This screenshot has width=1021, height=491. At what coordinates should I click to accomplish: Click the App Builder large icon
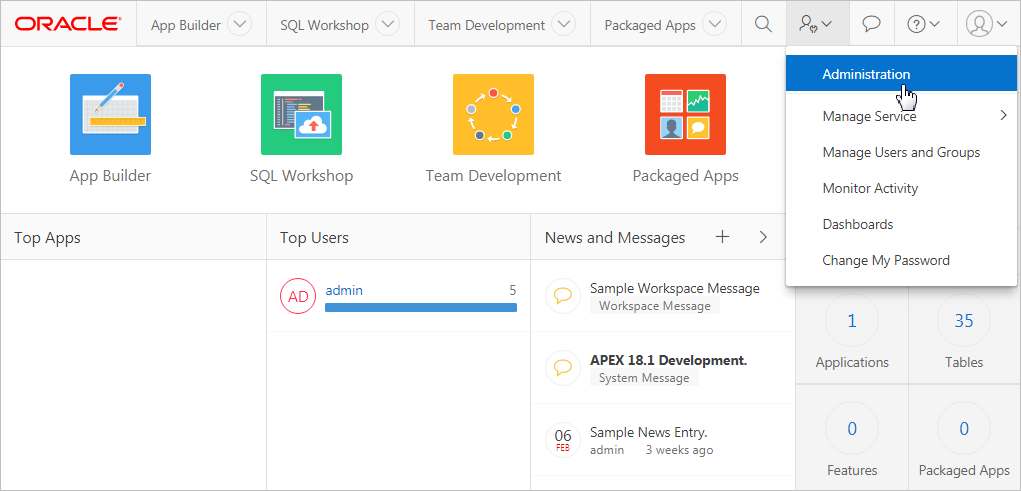coord(110,114)
